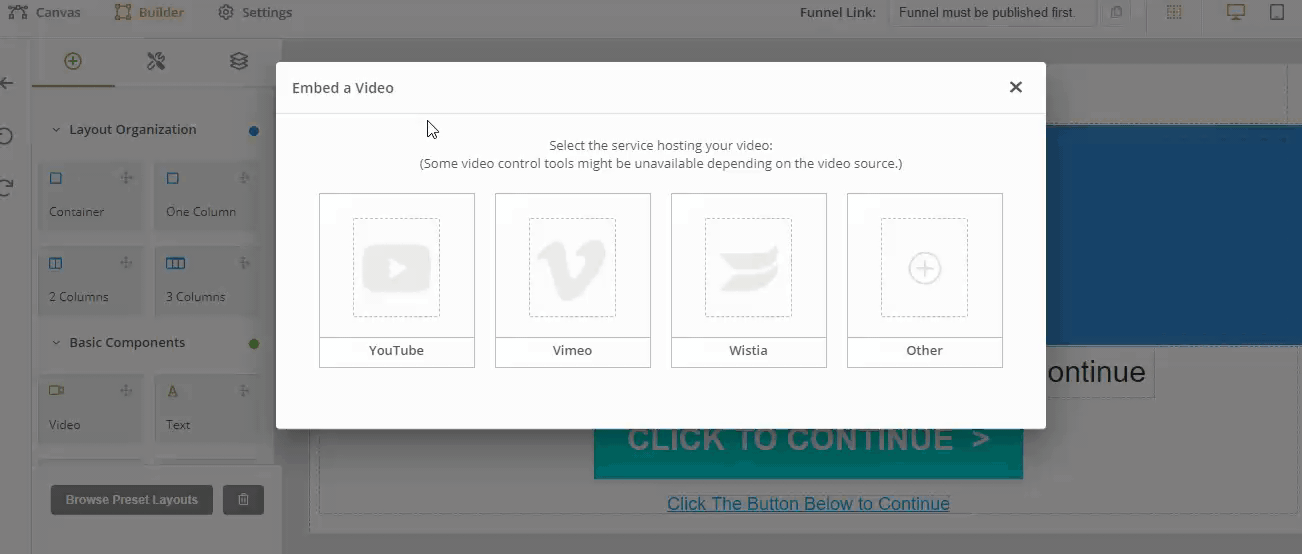Select the layers stack tab
Viewport: 1302px width, 554px height.
(239, 61)
